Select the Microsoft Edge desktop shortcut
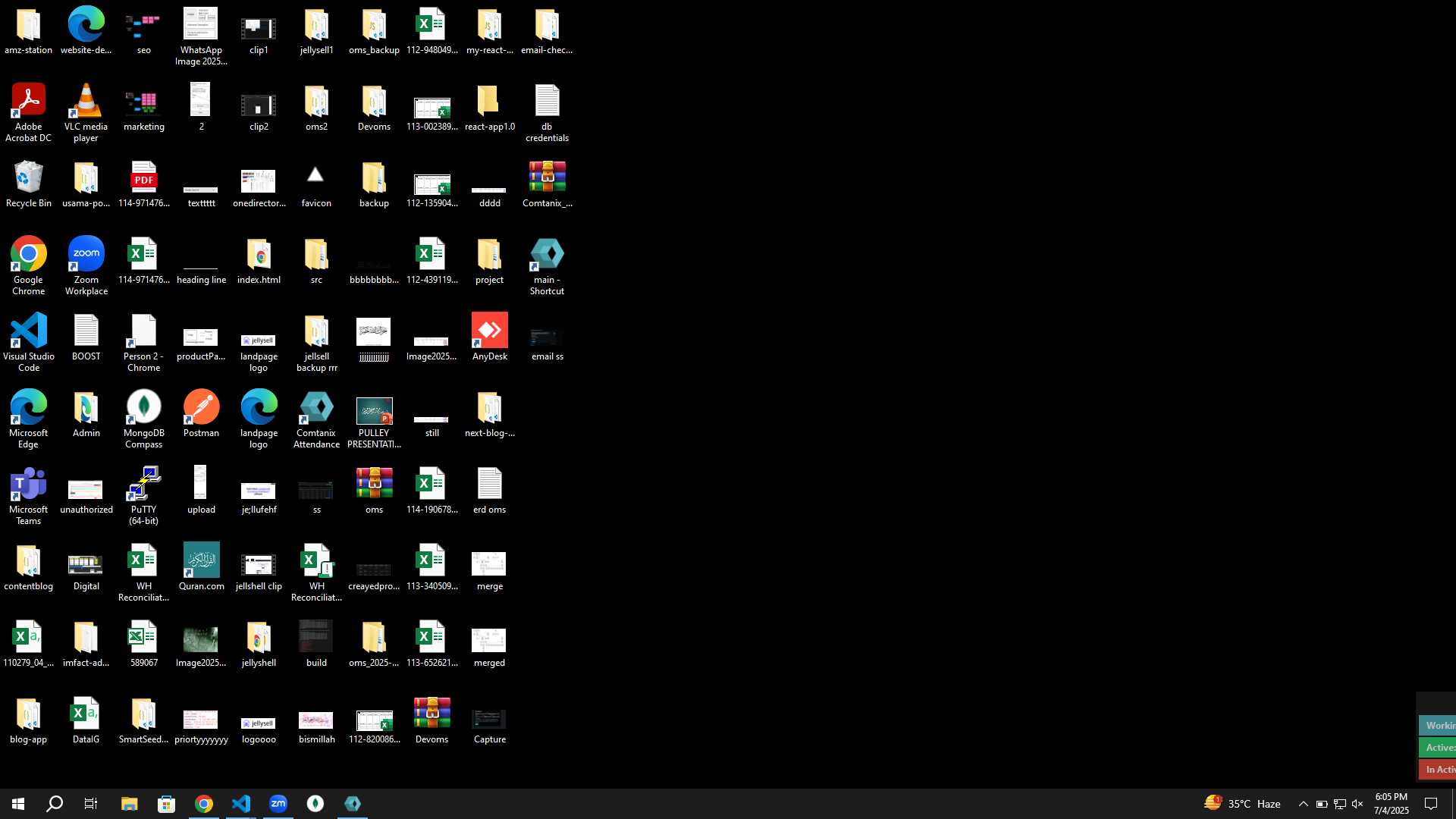Screen dimensions: 1456x819 pos(28,419)
